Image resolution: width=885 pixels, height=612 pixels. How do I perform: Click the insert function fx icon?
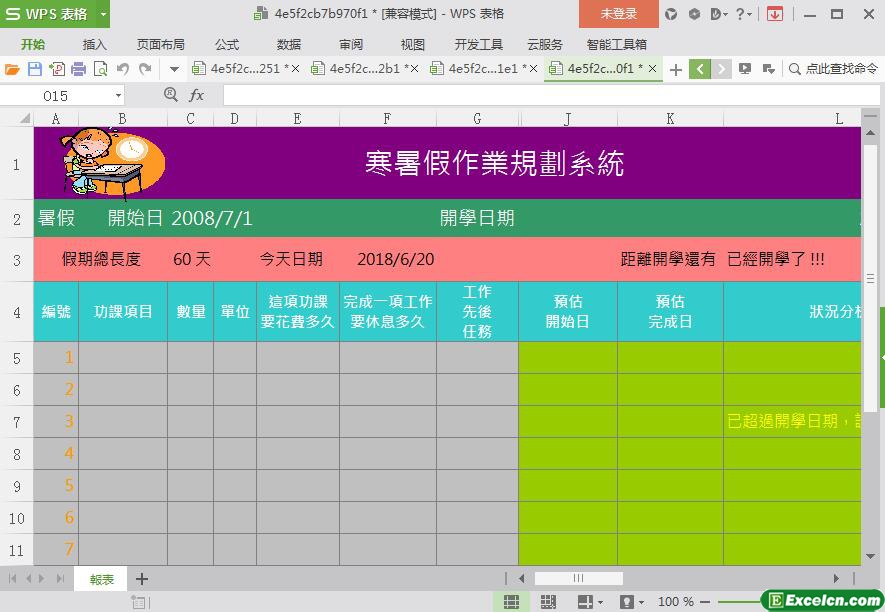coord(197,95)
